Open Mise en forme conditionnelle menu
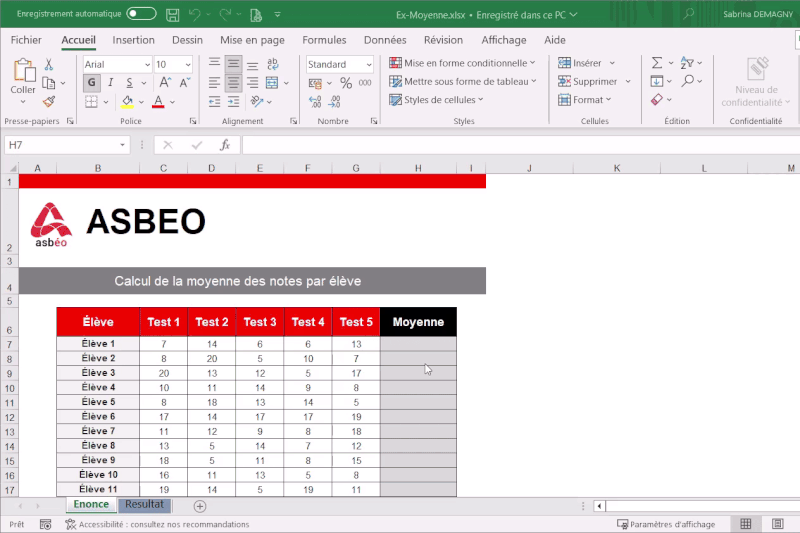 [x=462, y=63]
